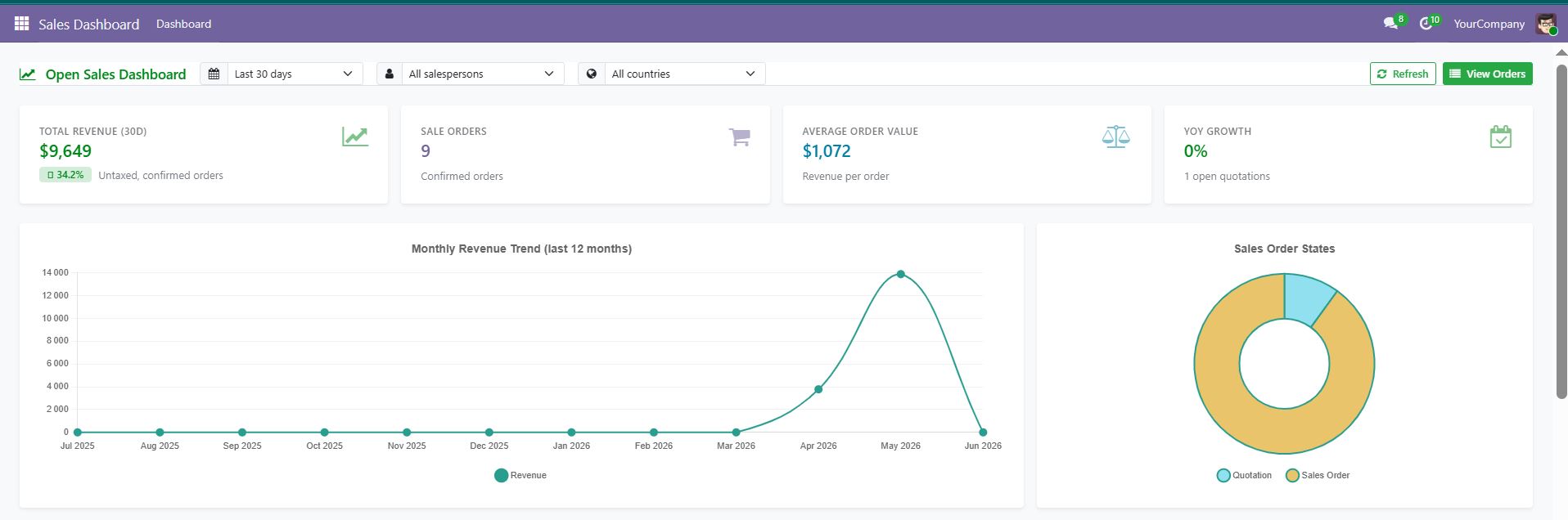
Task: Click the vertical page scrollbar thumb
Action: pos(1561,231)
